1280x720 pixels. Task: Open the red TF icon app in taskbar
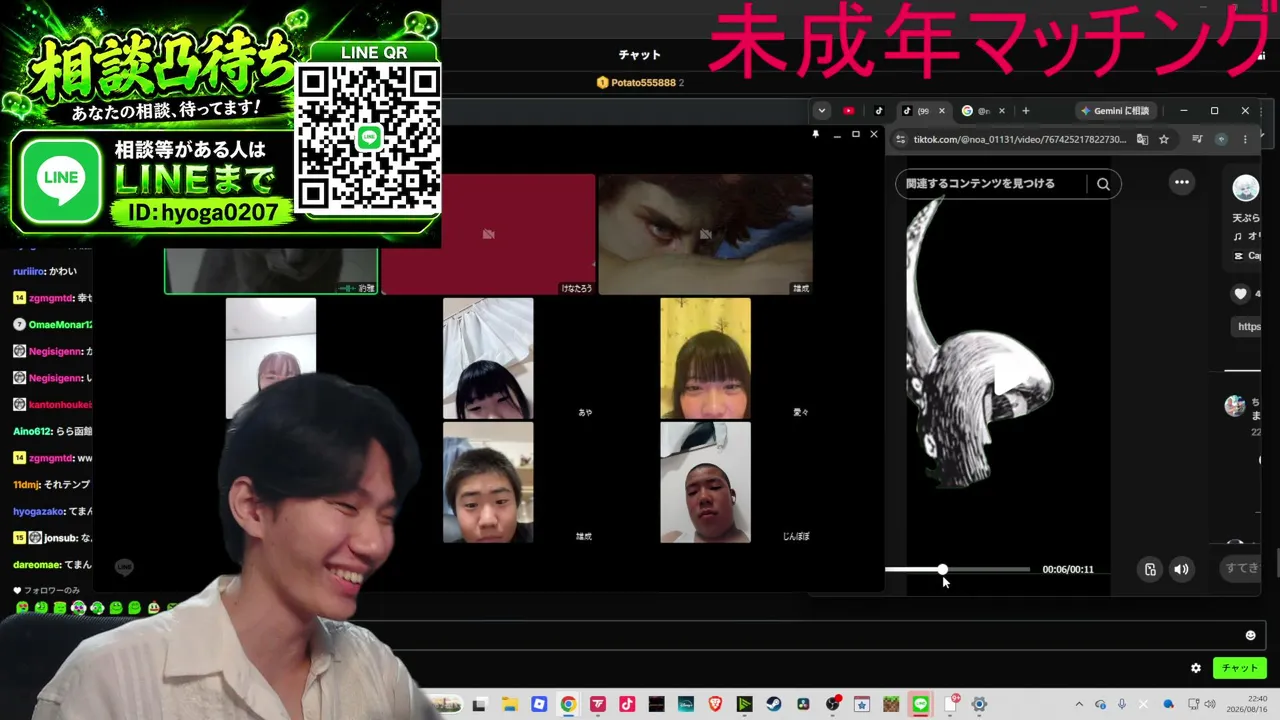click(598, 704)
